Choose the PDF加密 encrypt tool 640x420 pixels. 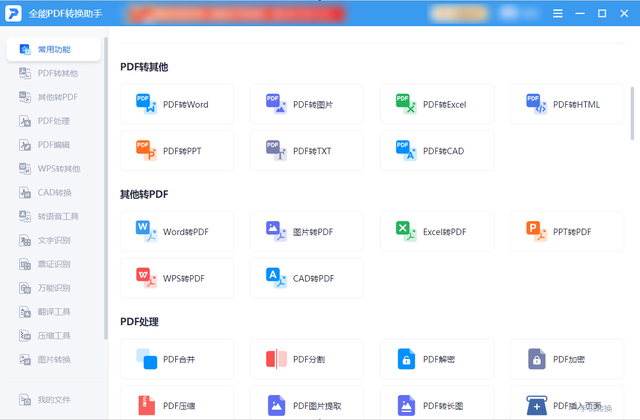[567, 359]
